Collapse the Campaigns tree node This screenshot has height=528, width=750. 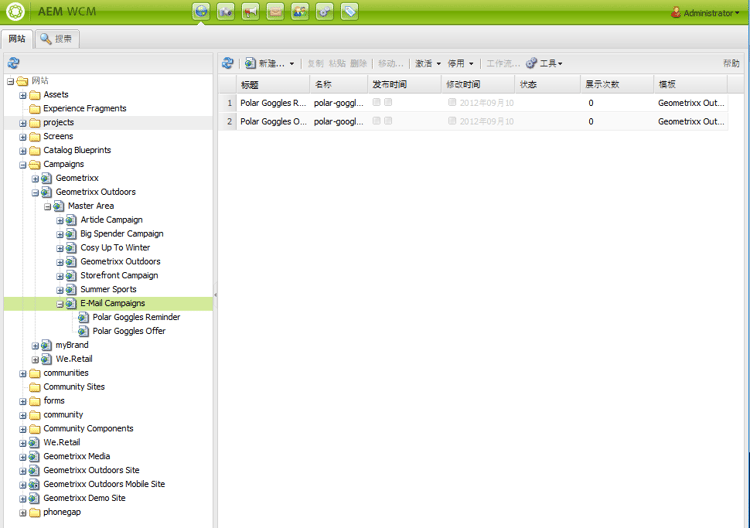click(x=22, y=165)
